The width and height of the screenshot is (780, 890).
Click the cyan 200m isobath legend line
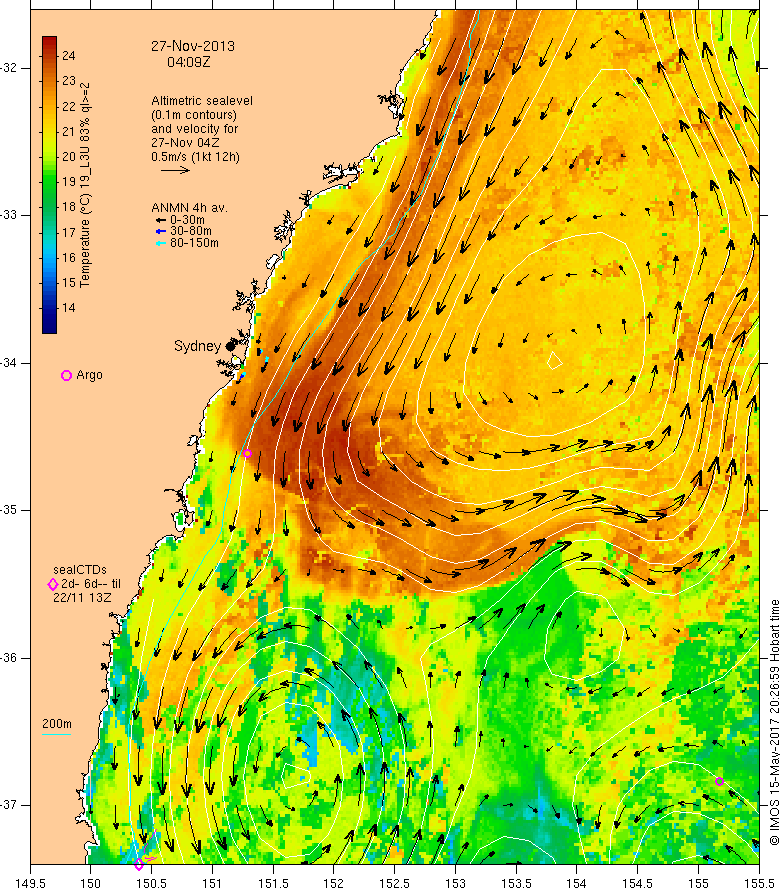(x=57, y=734)
